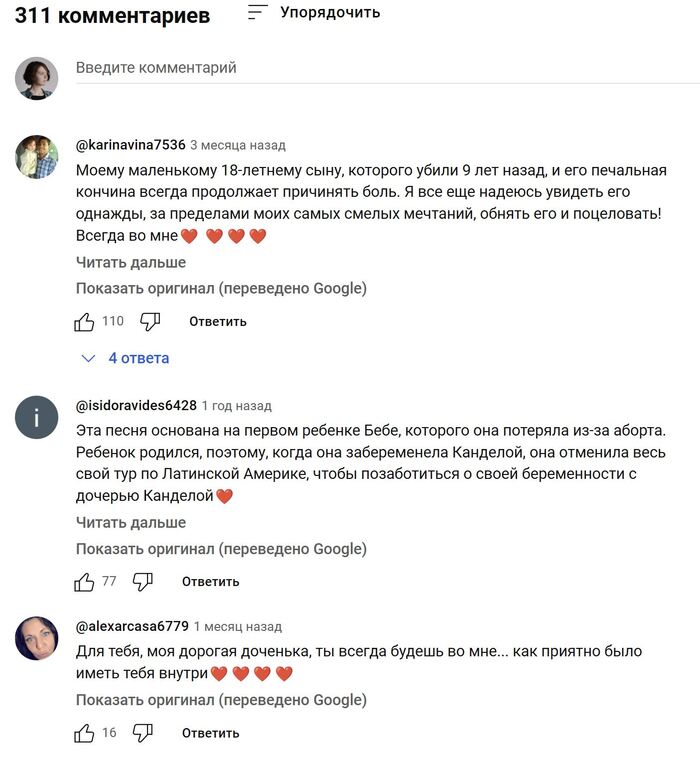
Task: Show original text of @isidoravides6428's comment
Action: coord(221,548)
